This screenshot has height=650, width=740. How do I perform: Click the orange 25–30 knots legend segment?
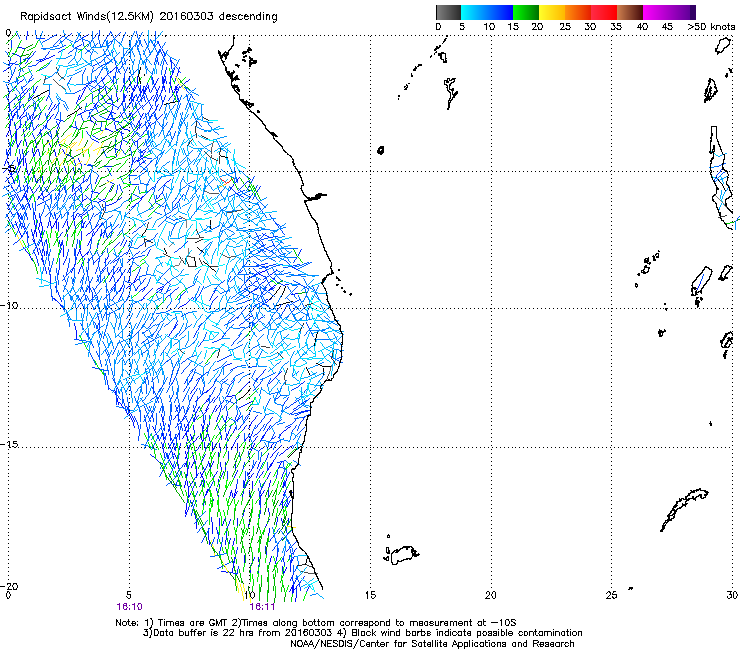(x=578, y=12)
